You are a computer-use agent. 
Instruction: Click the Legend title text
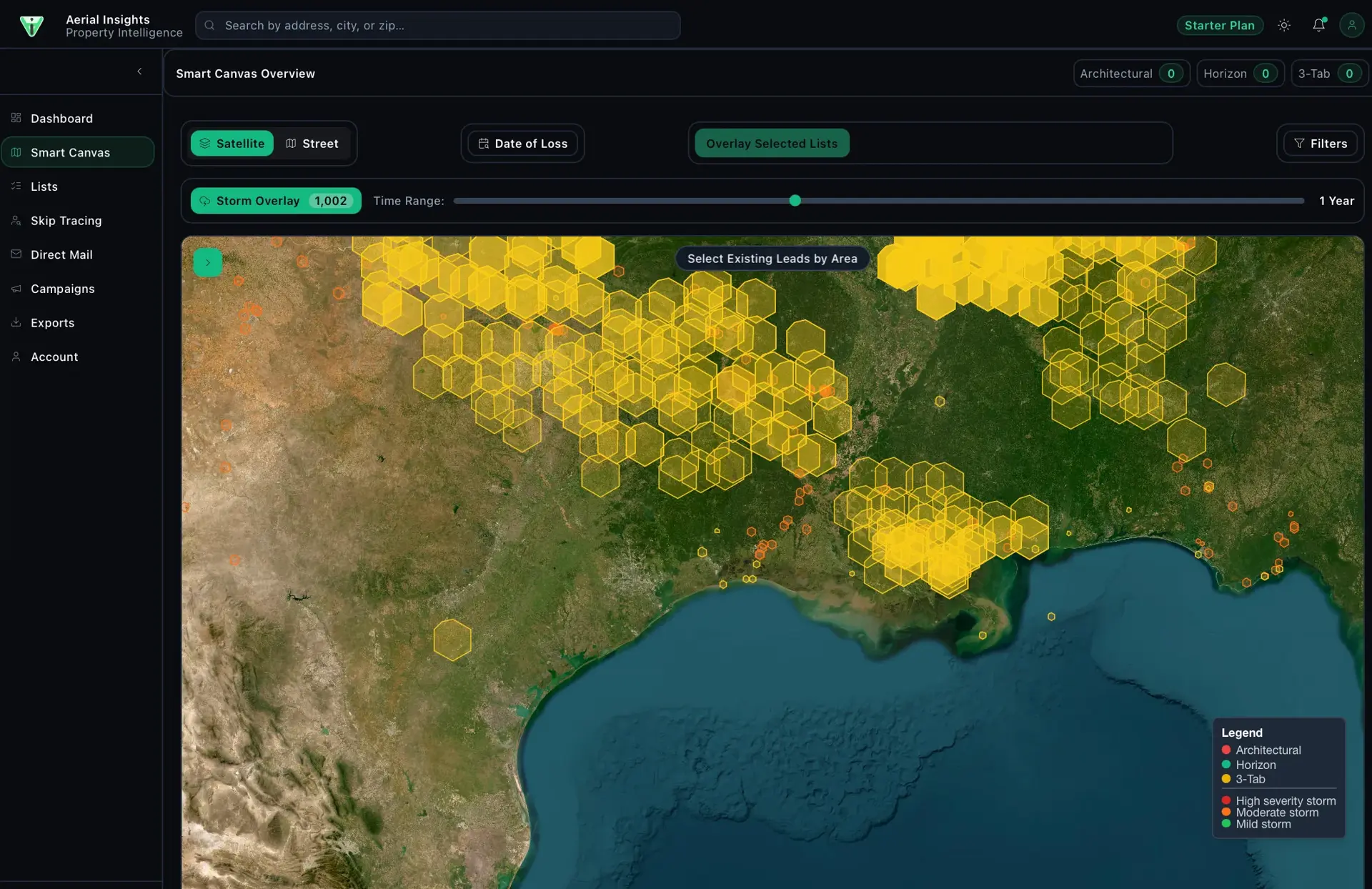tap(1242, 732)
